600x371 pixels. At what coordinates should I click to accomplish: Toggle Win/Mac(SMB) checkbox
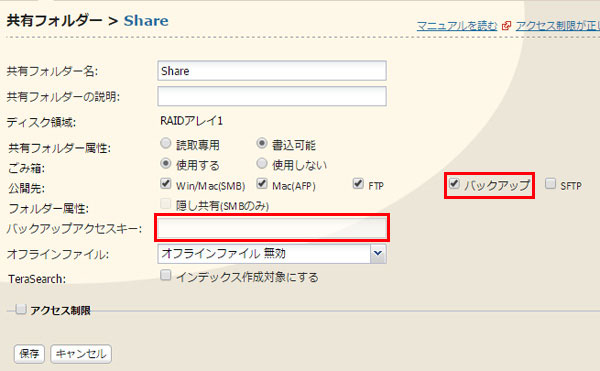[x=165, y=184]
